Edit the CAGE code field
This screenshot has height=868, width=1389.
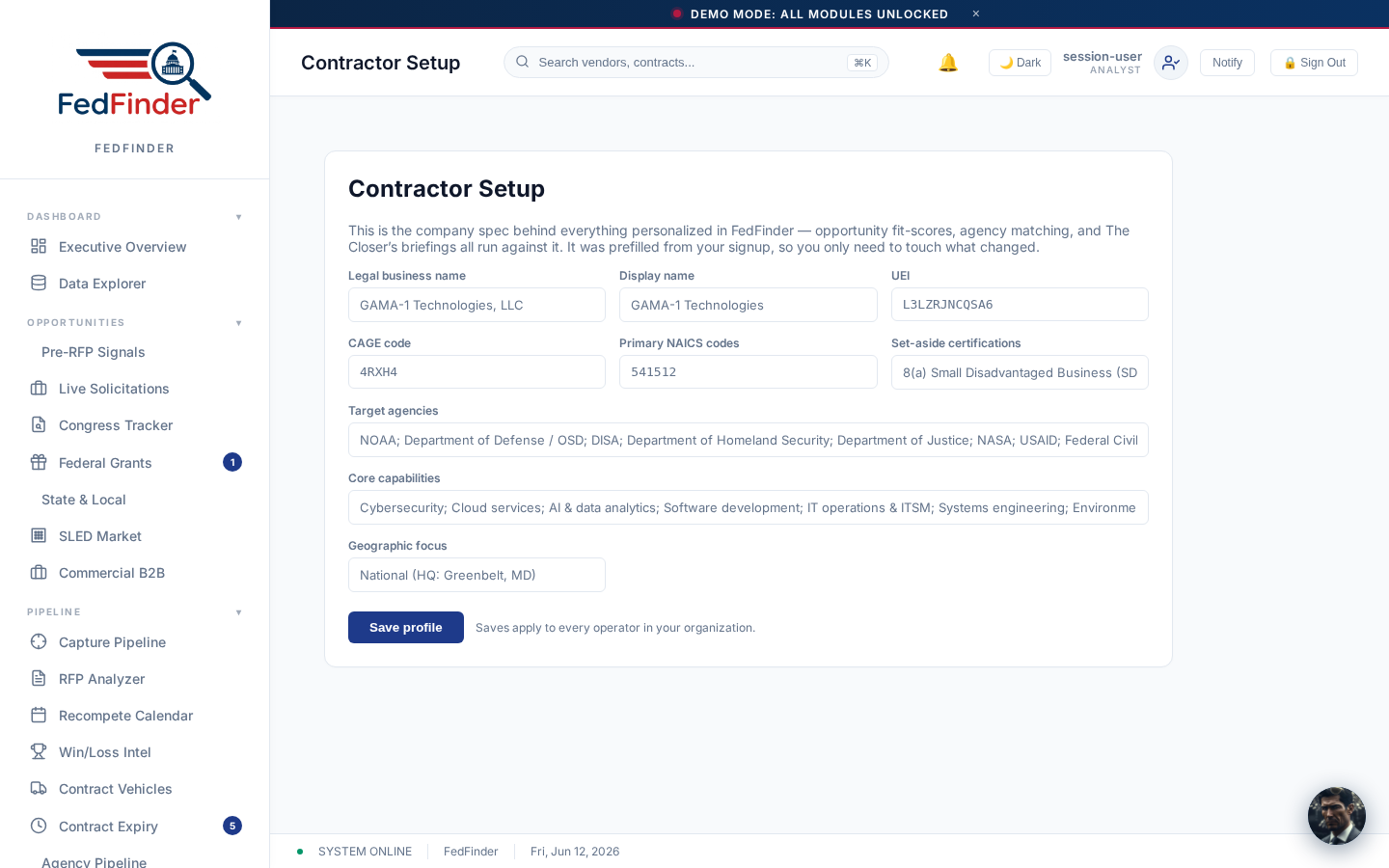click(477, 371)
